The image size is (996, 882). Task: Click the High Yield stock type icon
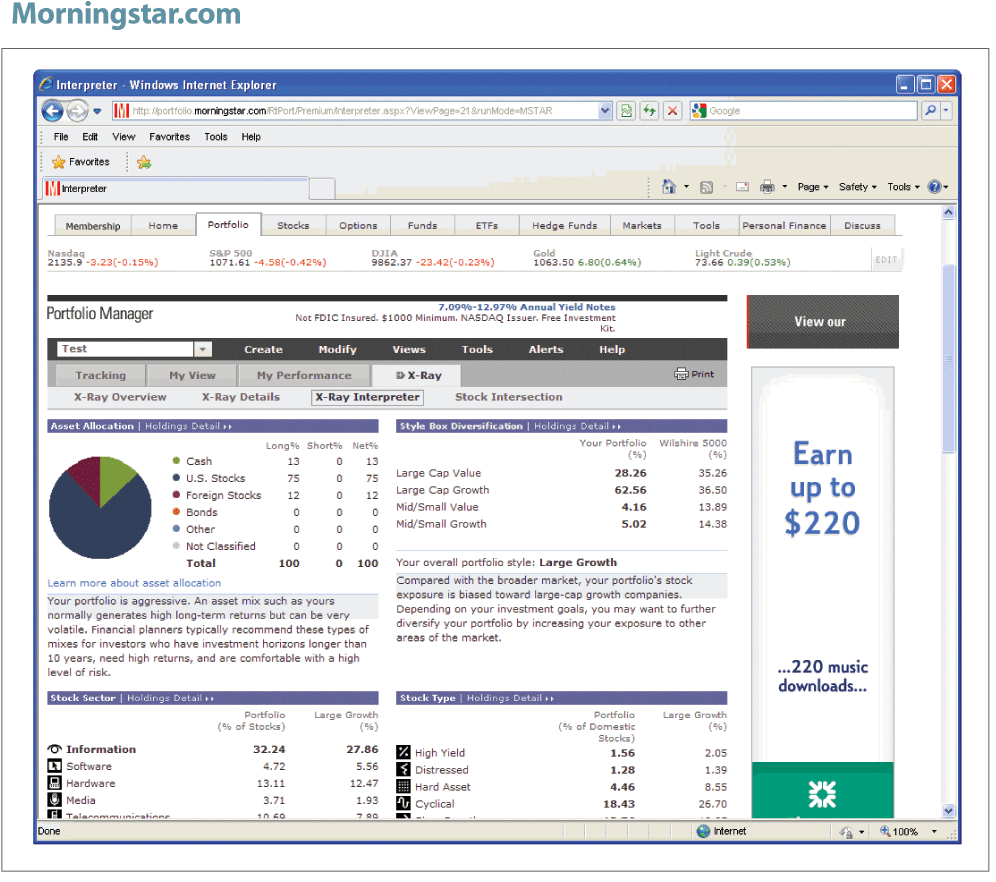(404, 753)
